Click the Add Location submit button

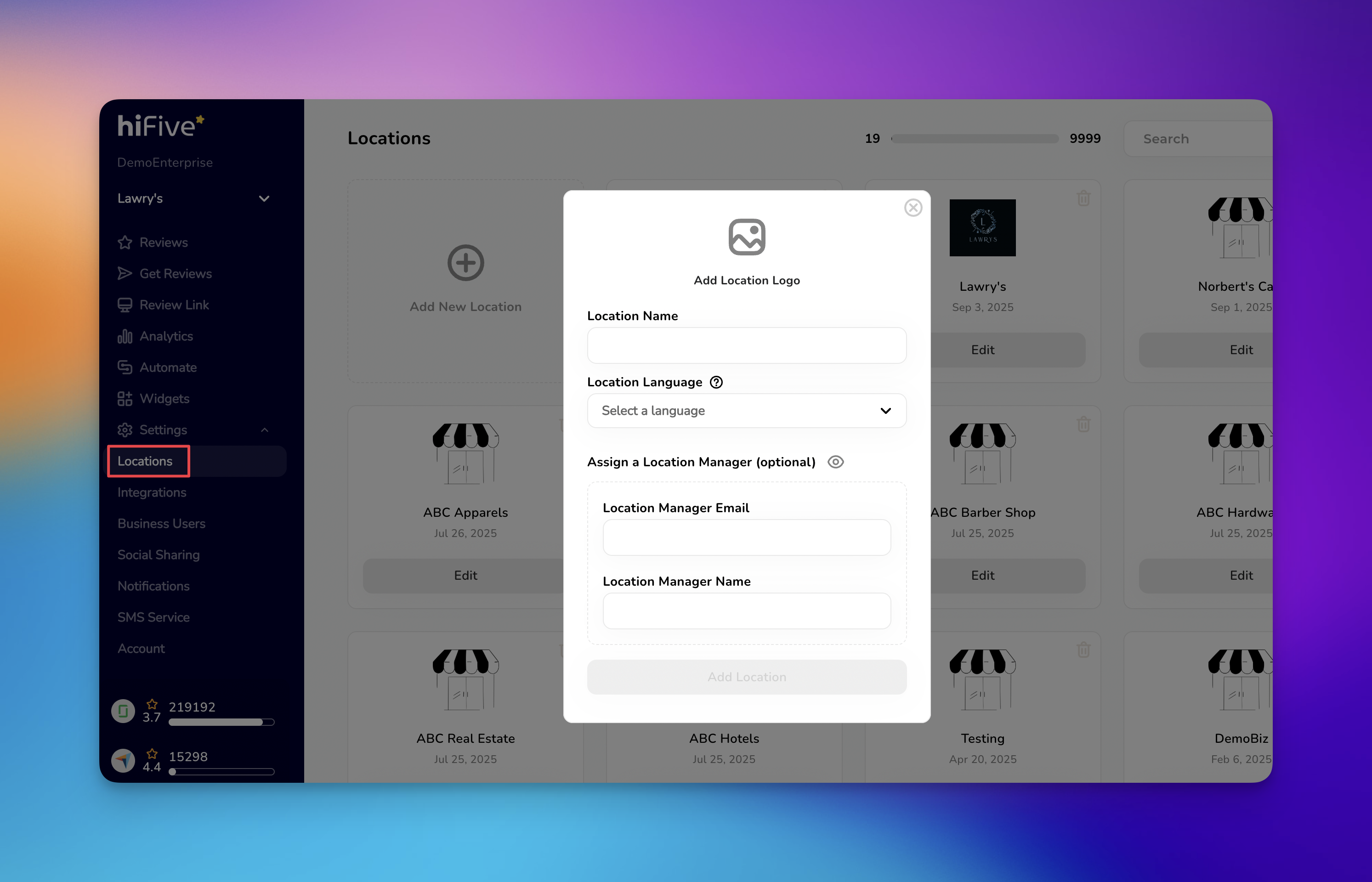(x=747, y=677)
